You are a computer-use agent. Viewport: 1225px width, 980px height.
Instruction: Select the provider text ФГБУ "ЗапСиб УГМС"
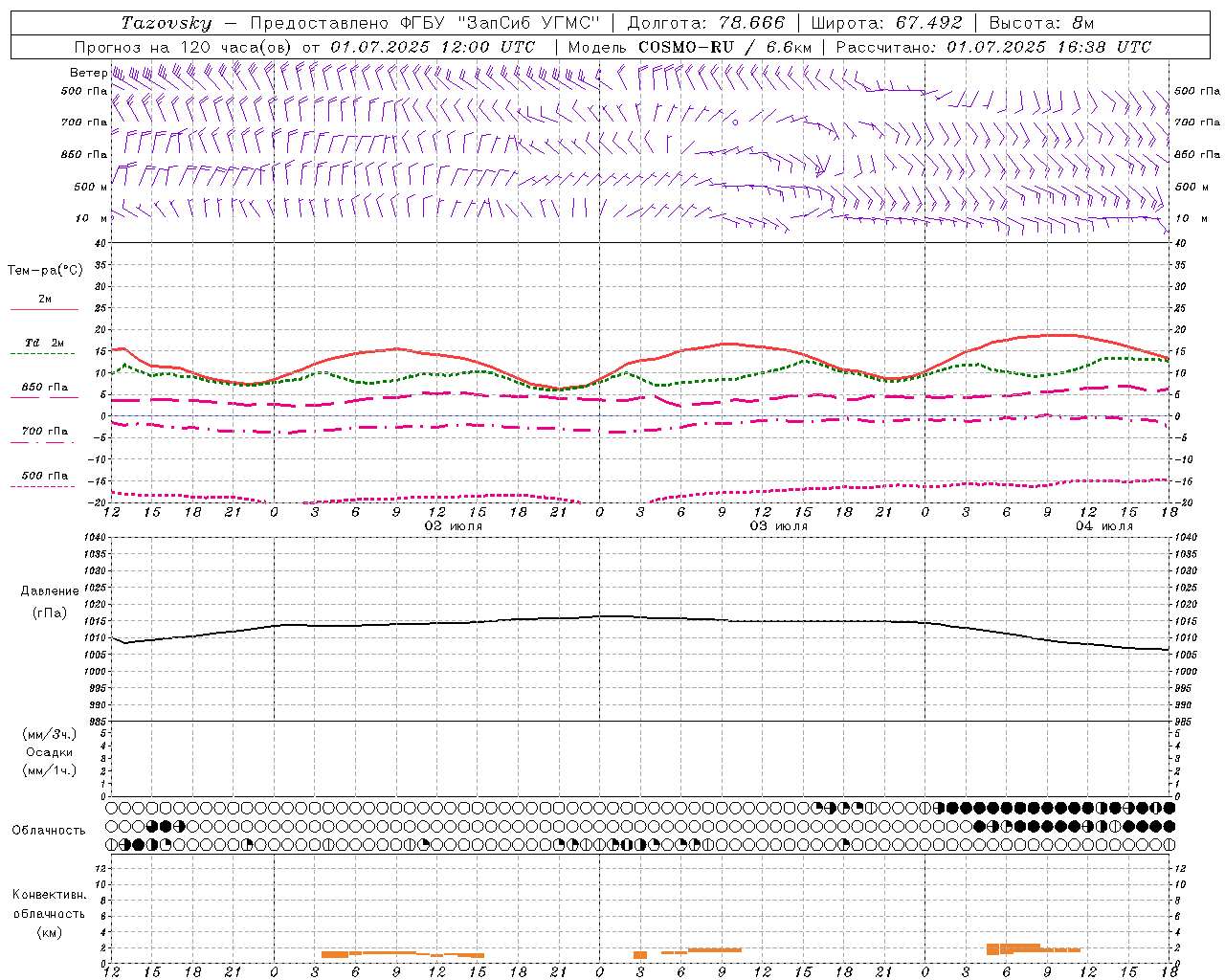(x=500, y=23)
